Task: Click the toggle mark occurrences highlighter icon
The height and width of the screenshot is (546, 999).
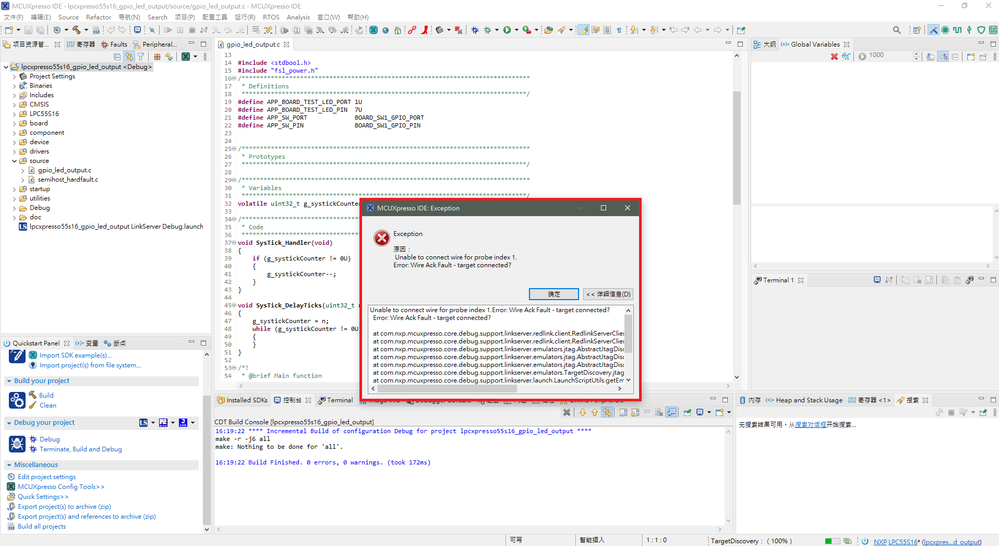Action: click(583, 30)
